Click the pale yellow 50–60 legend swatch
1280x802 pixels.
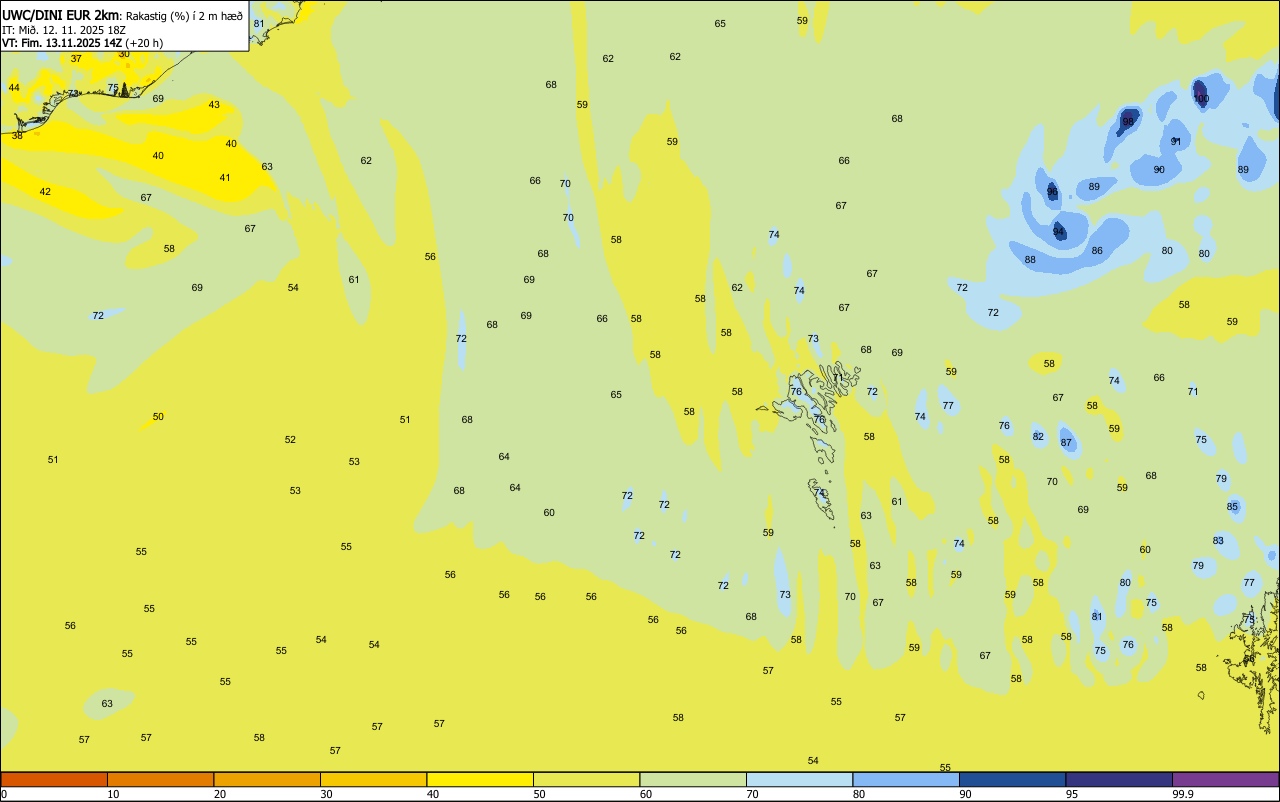click(586, 779)
